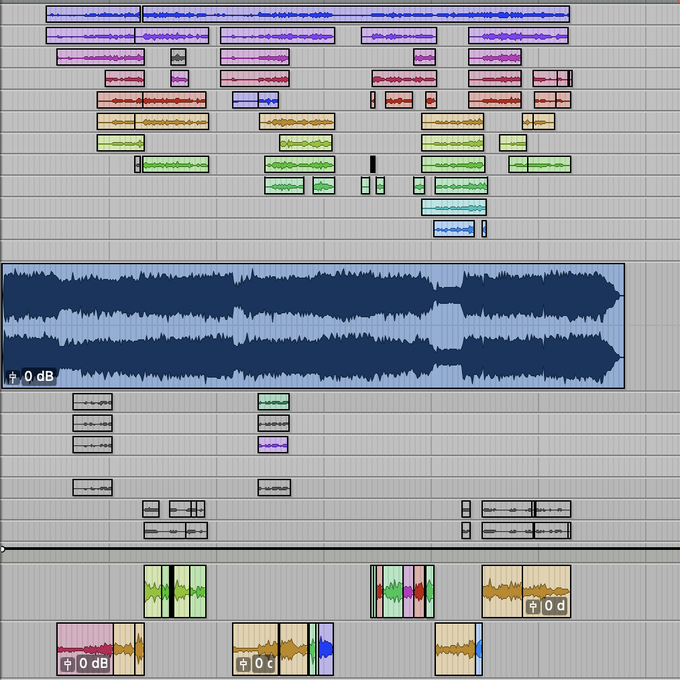Select the black sliver inside the green comp region
Image resolution: width=680 pixels, height=680 pixels.
click(171, 592)
